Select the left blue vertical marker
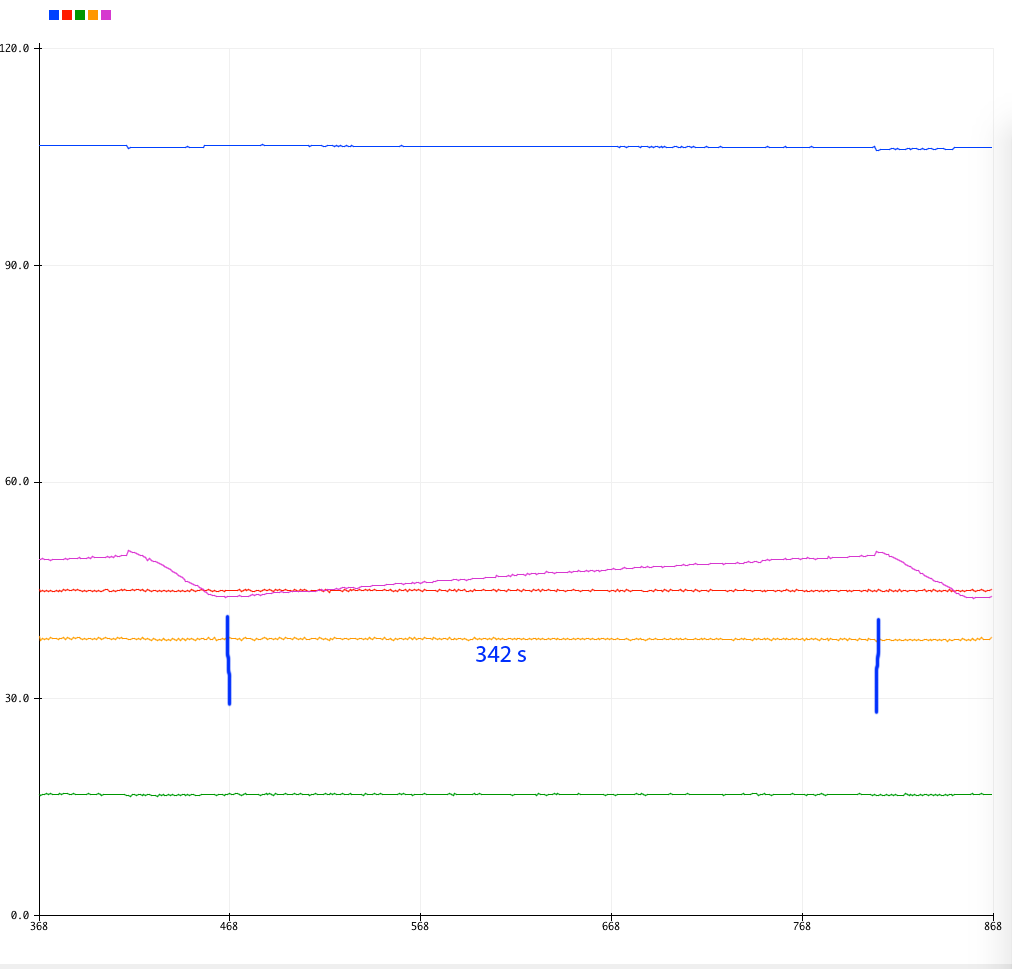Viewport: 1012px width, 969px height. pos(228,660)
